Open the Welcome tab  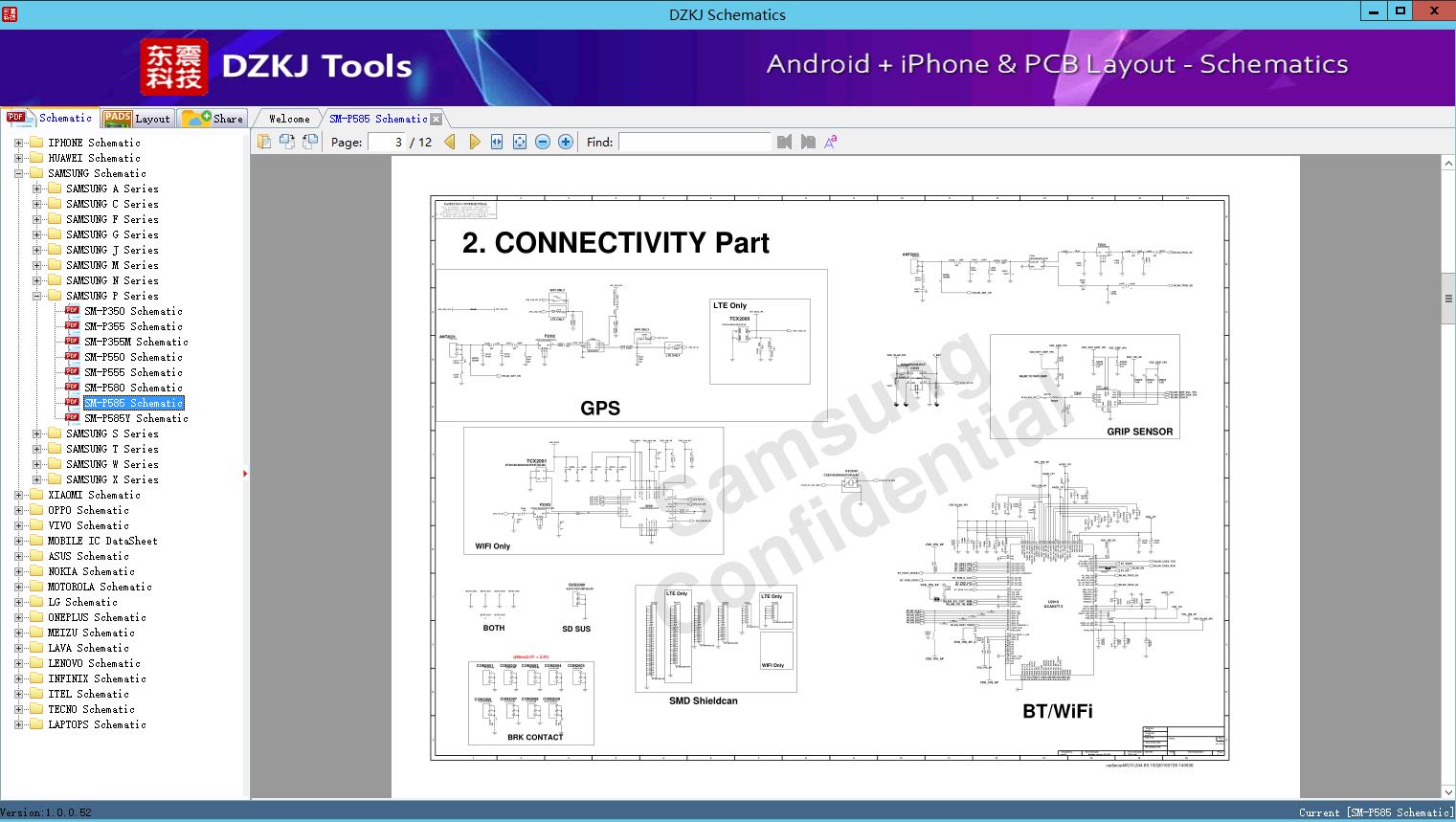(x=288, y=119)
